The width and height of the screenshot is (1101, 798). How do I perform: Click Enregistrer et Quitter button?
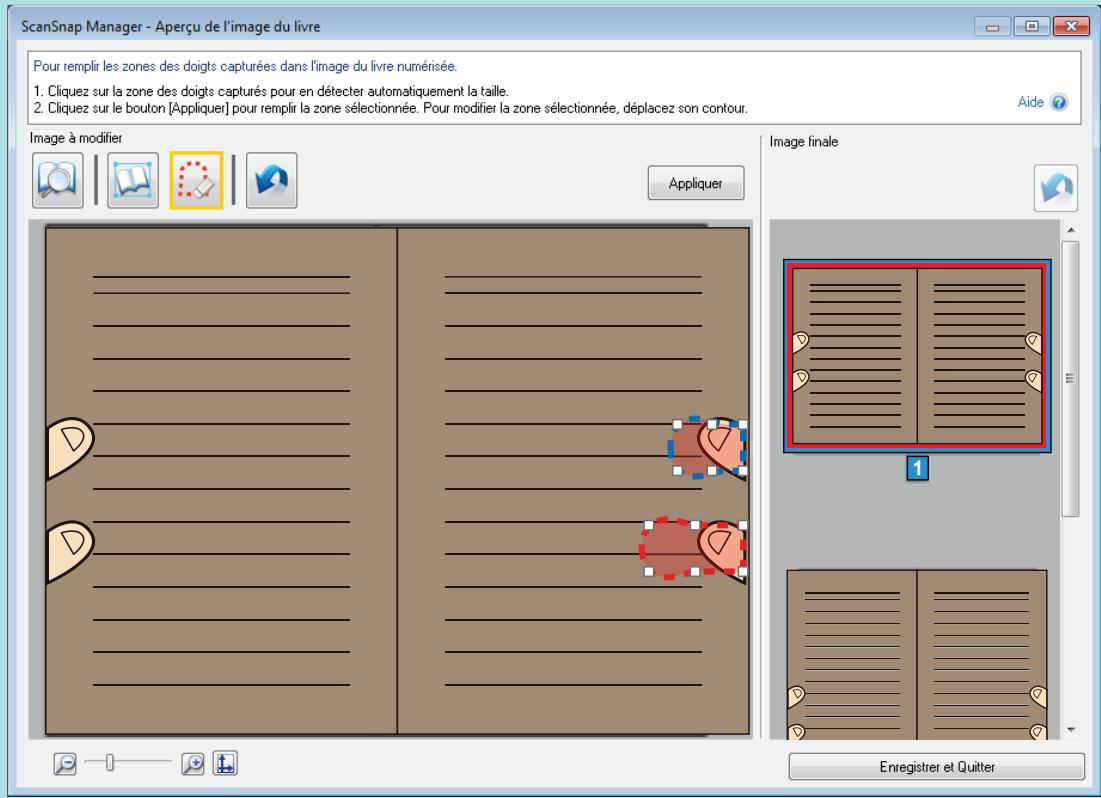coord(937,766)
